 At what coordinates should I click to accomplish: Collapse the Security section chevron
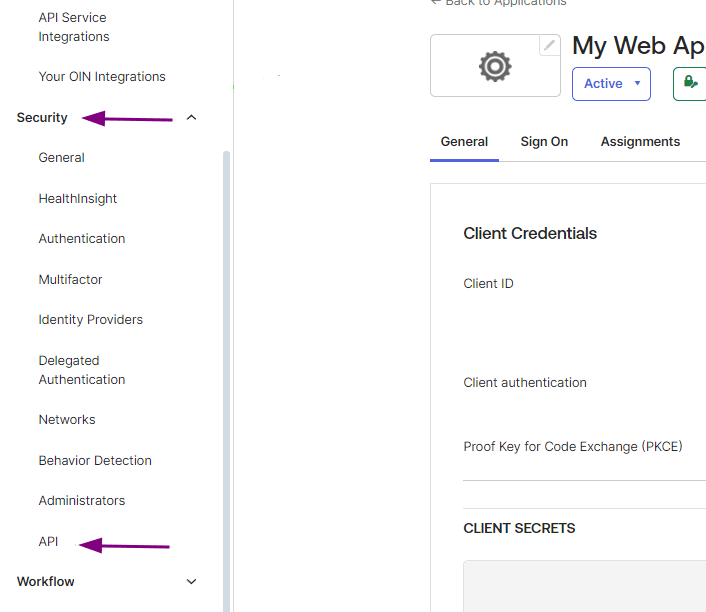coord(192,118)
